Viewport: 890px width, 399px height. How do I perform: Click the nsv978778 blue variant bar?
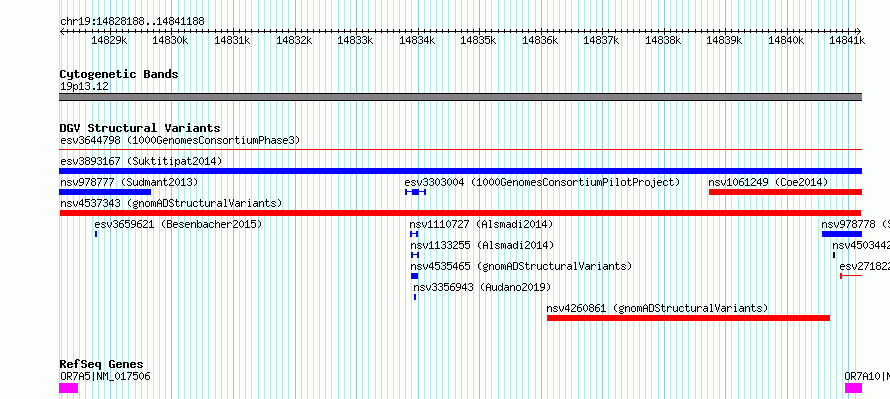[842, 234]
